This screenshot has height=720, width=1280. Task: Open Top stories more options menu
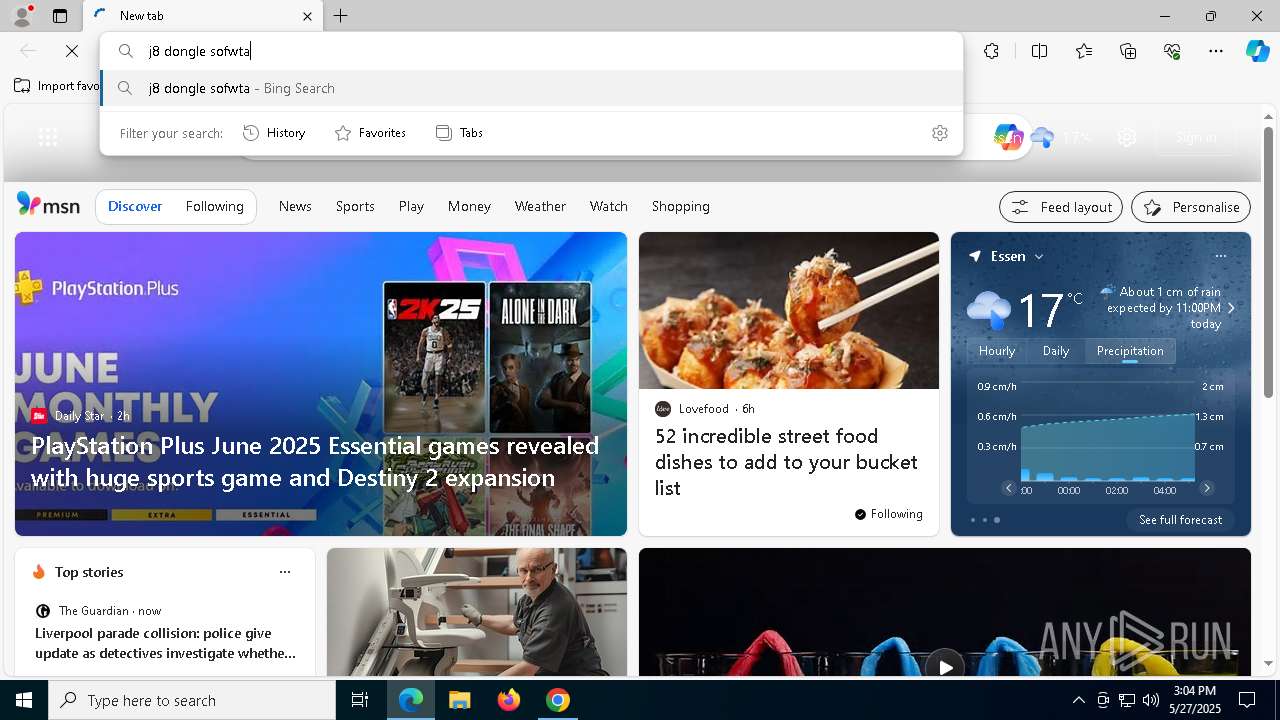tap(285, 572)
